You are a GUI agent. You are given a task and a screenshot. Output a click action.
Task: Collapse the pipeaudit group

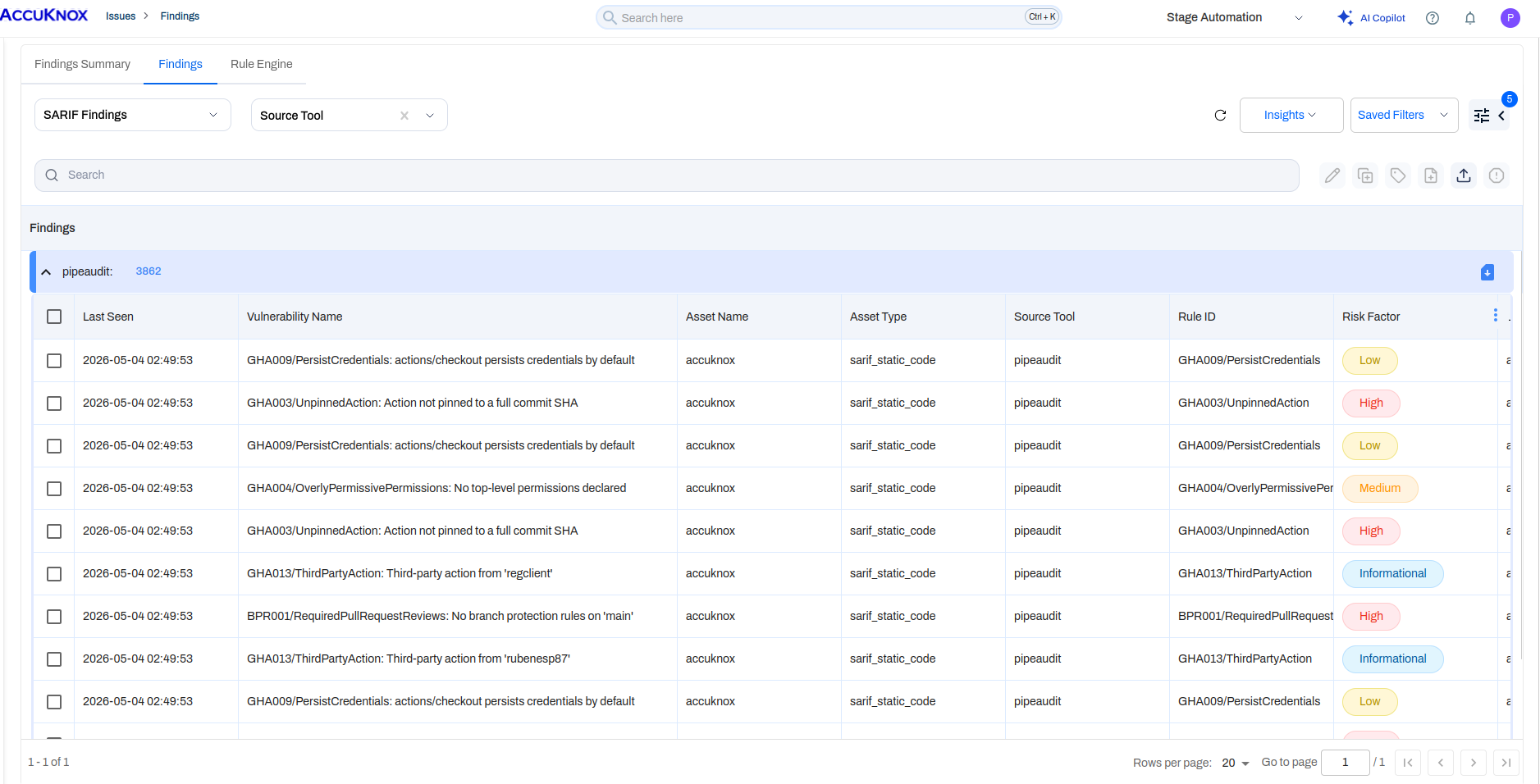46,272
